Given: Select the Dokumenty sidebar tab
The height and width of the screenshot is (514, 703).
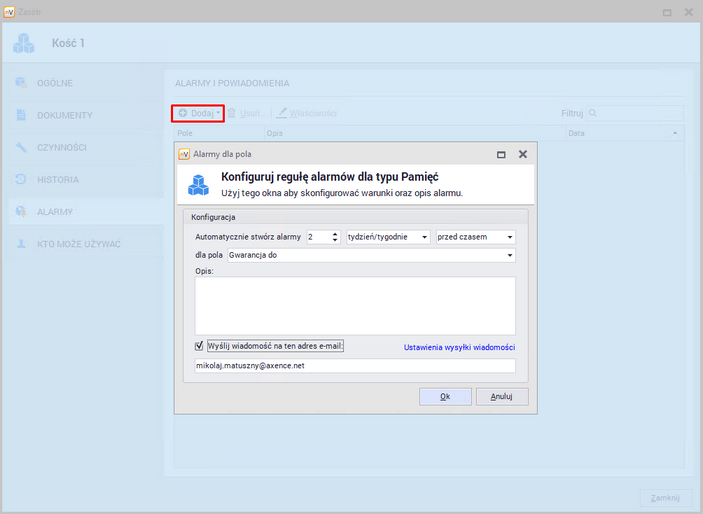Looking at the screenshot, I should tap(64, 115).
